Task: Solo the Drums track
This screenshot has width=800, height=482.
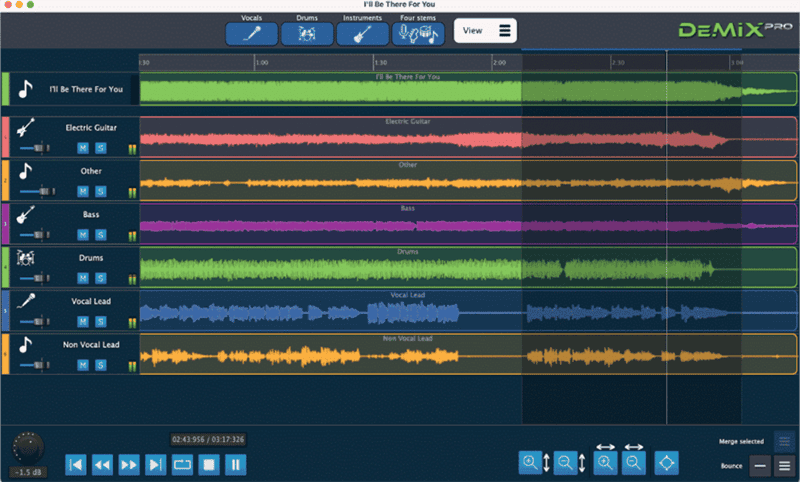Action: tap(101, 278)
